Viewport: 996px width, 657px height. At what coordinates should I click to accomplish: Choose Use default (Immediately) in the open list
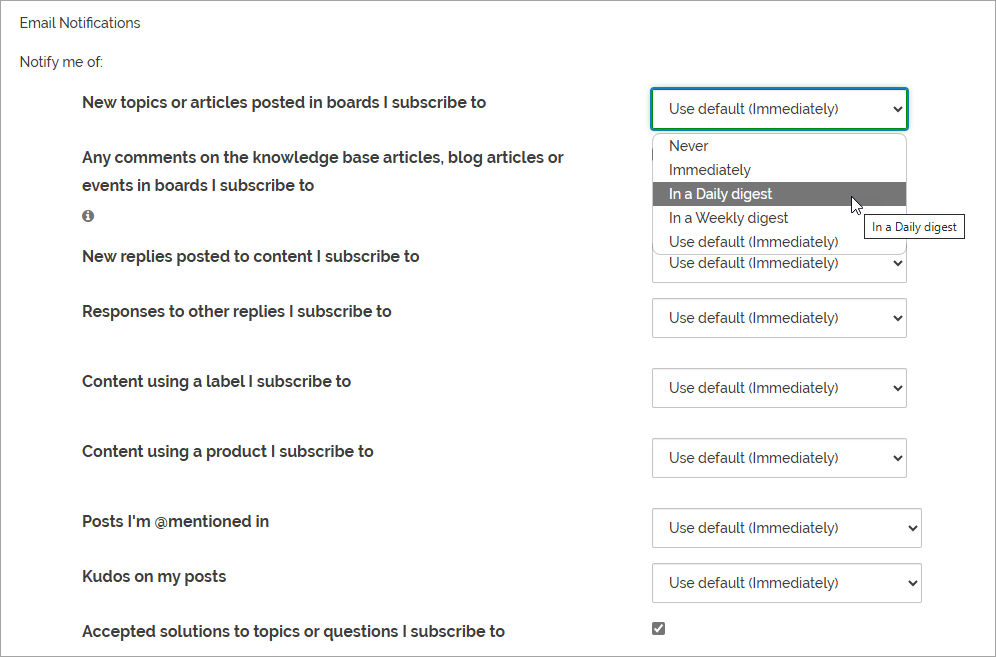coord(754,242)
